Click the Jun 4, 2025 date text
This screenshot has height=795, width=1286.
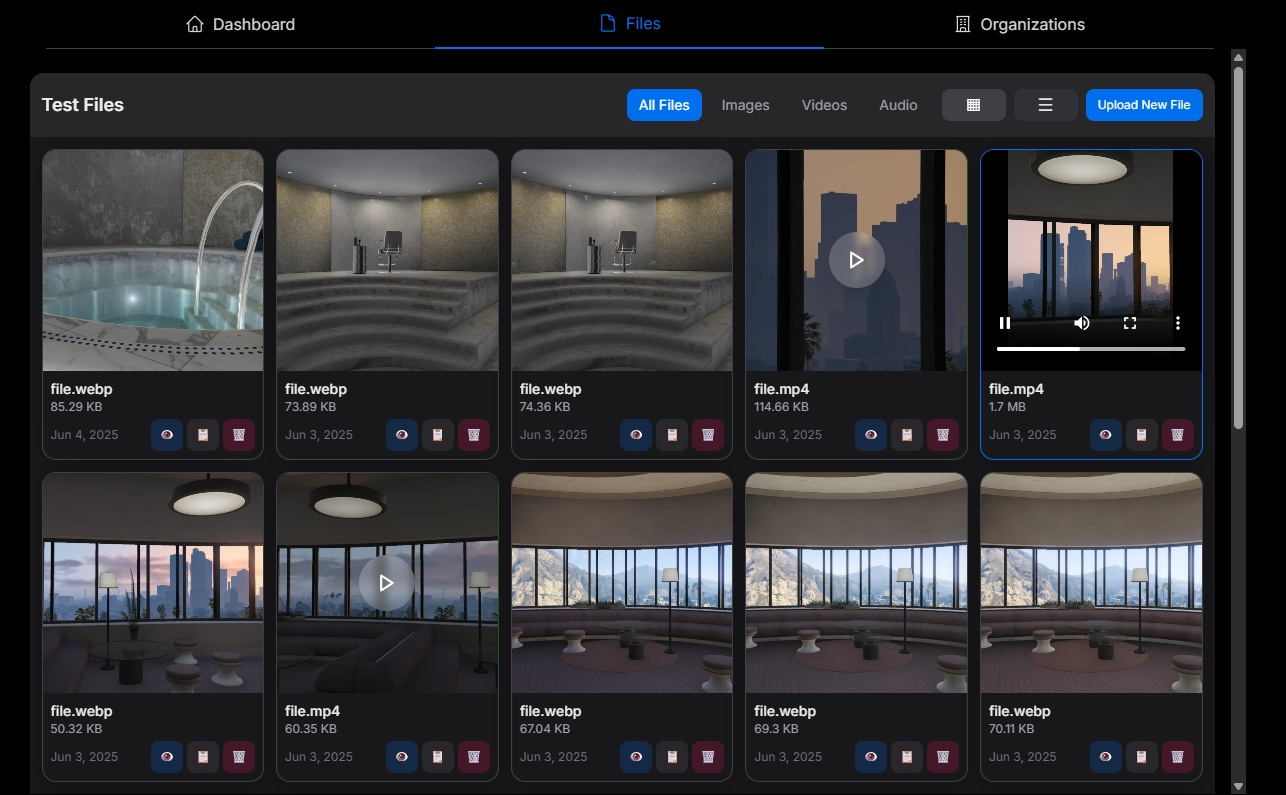(85, 435)
